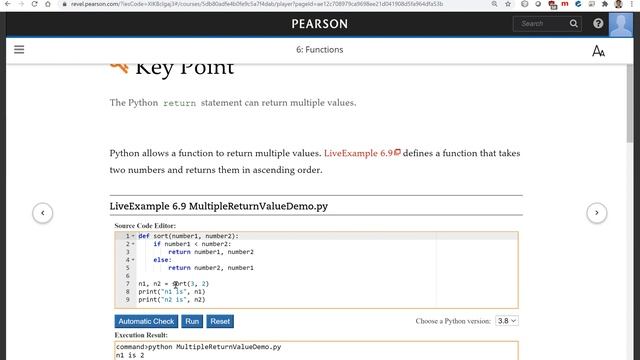The image size is (640, 360).
Task: Open the LiveExample 6.9 link
Action: pos(362,153)
